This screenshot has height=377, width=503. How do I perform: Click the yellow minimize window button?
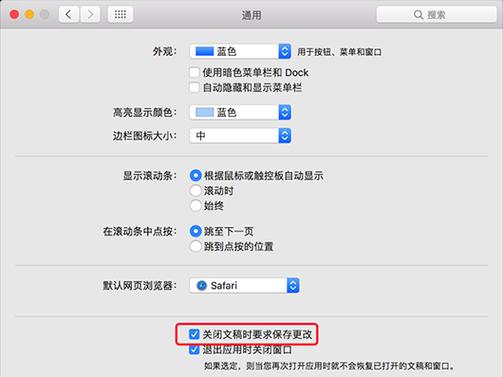click(29, 15)
